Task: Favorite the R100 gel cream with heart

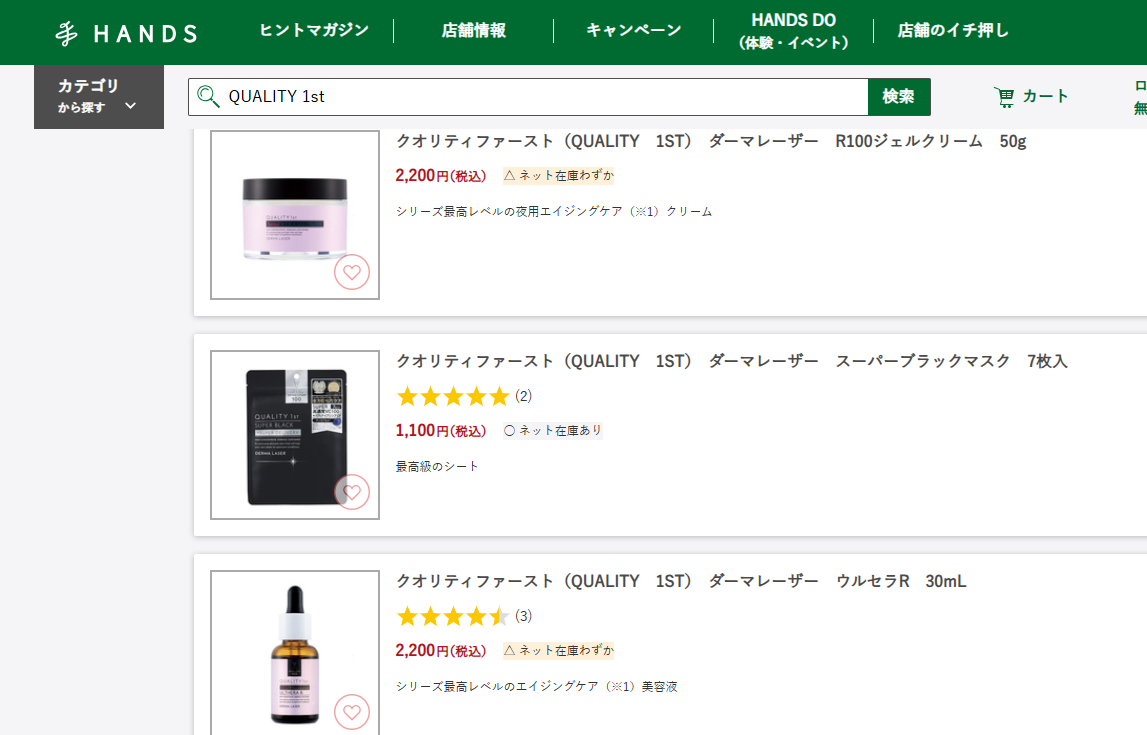Action: click(x=351, y=272)
